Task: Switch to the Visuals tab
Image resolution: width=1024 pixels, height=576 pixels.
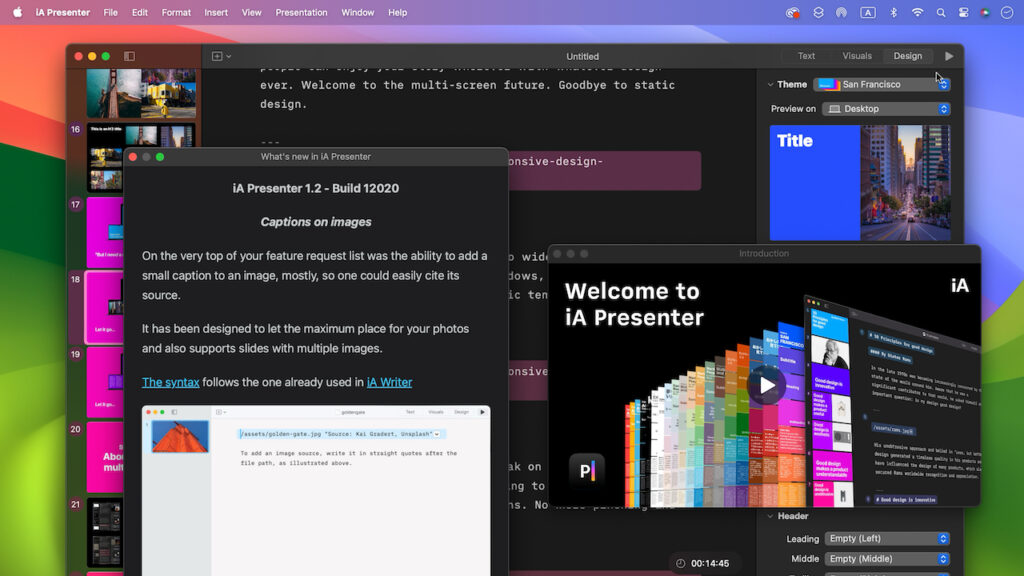Action: (857, 56)
